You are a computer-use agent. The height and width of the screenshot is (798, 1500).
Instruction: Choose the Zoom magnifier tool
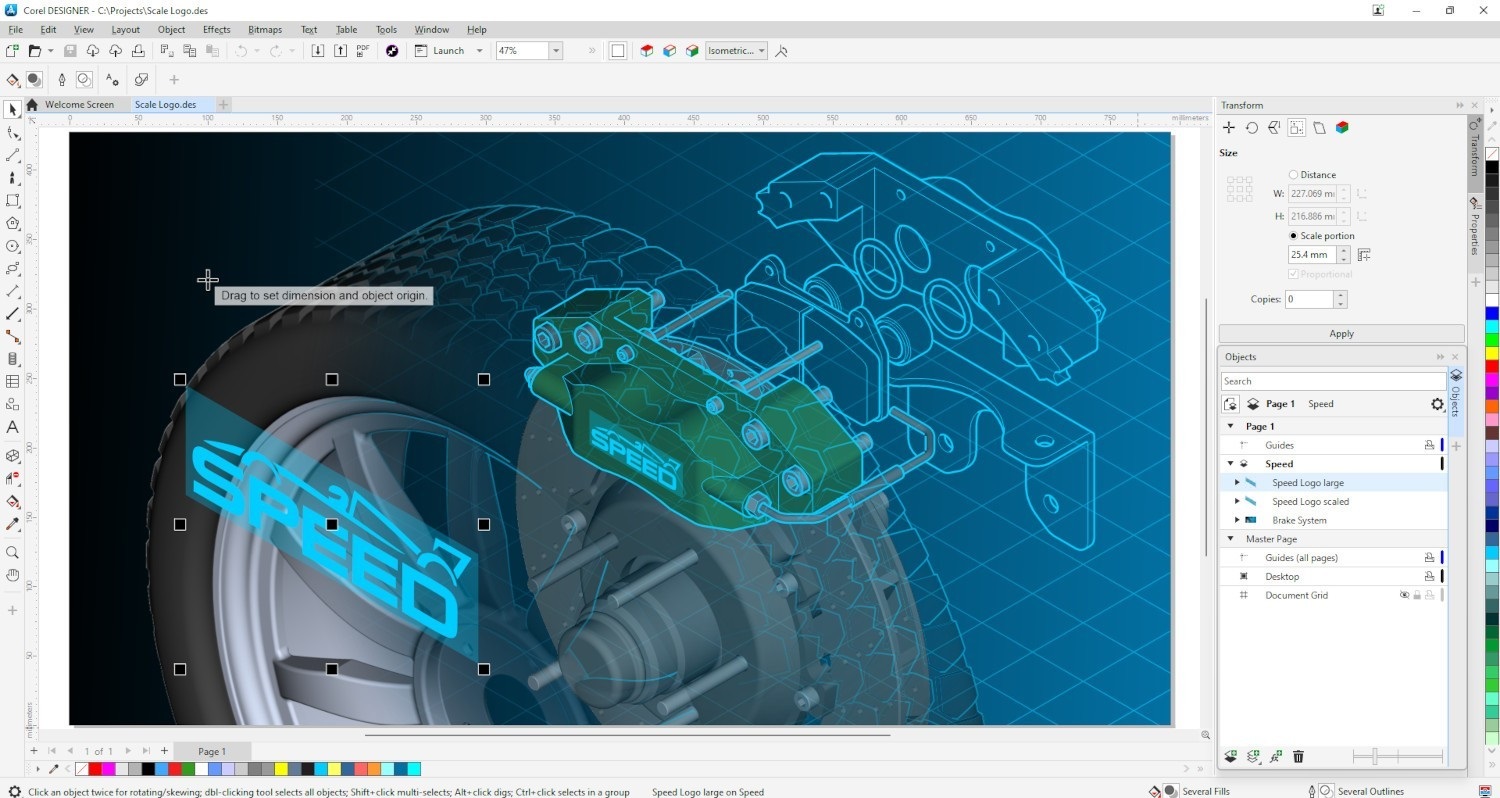click(13, 552)
